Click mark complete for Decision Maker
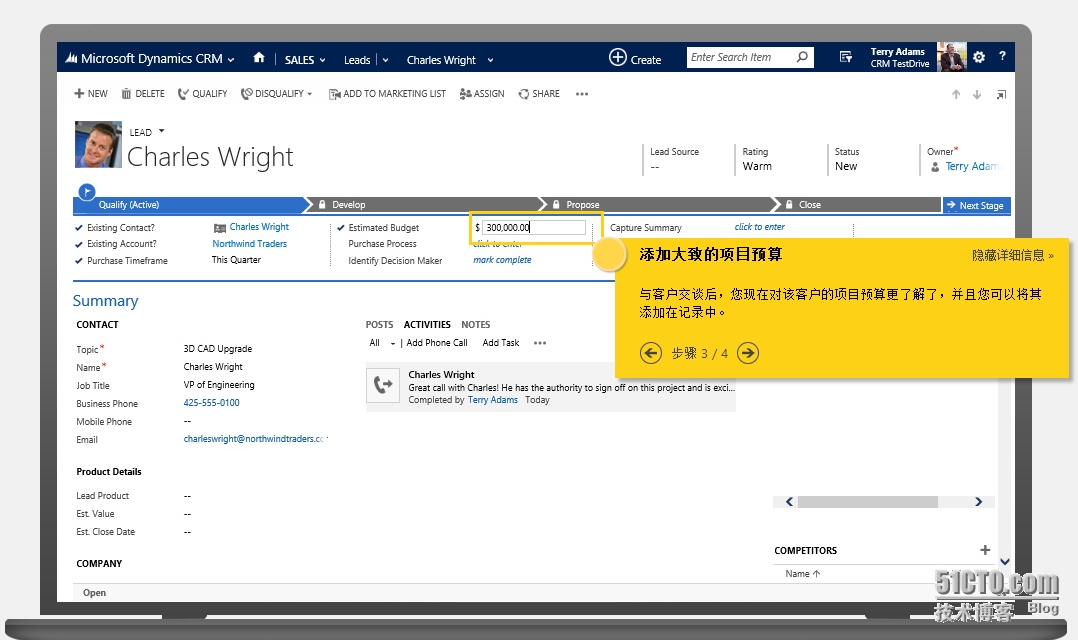 [502, 260]
